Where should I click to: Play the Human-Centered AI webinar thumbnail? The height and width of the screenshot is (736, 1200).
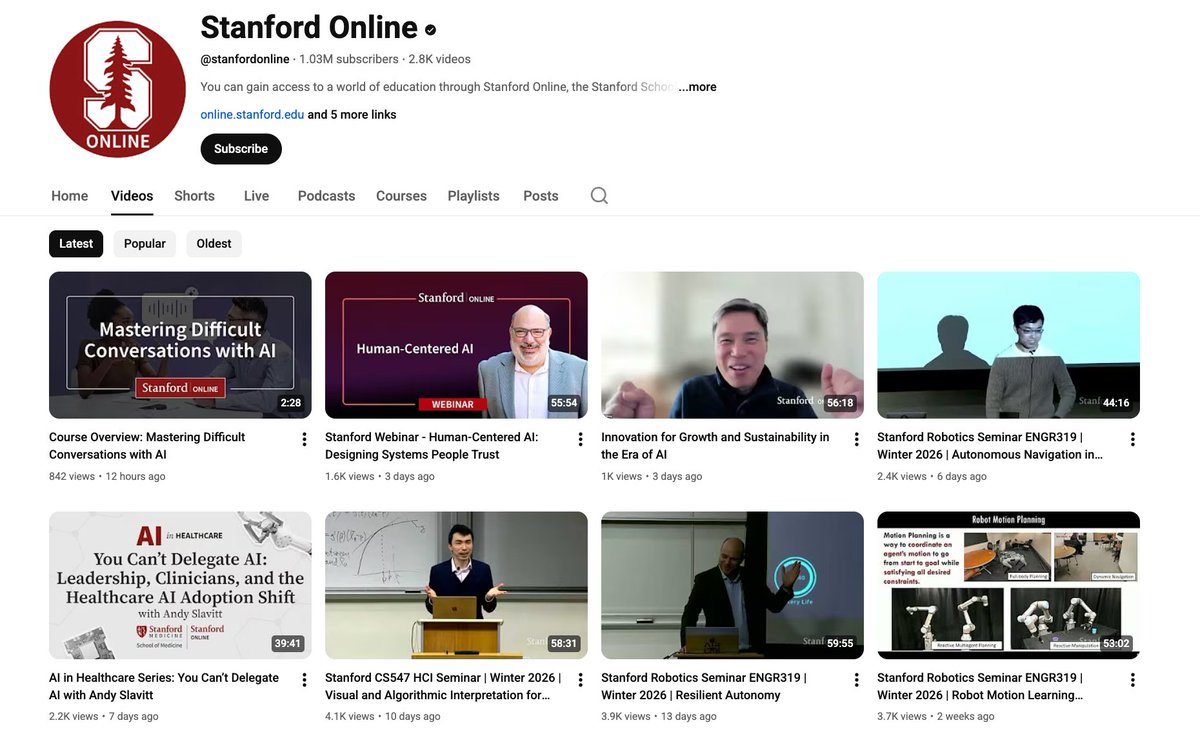click(456, 345)
